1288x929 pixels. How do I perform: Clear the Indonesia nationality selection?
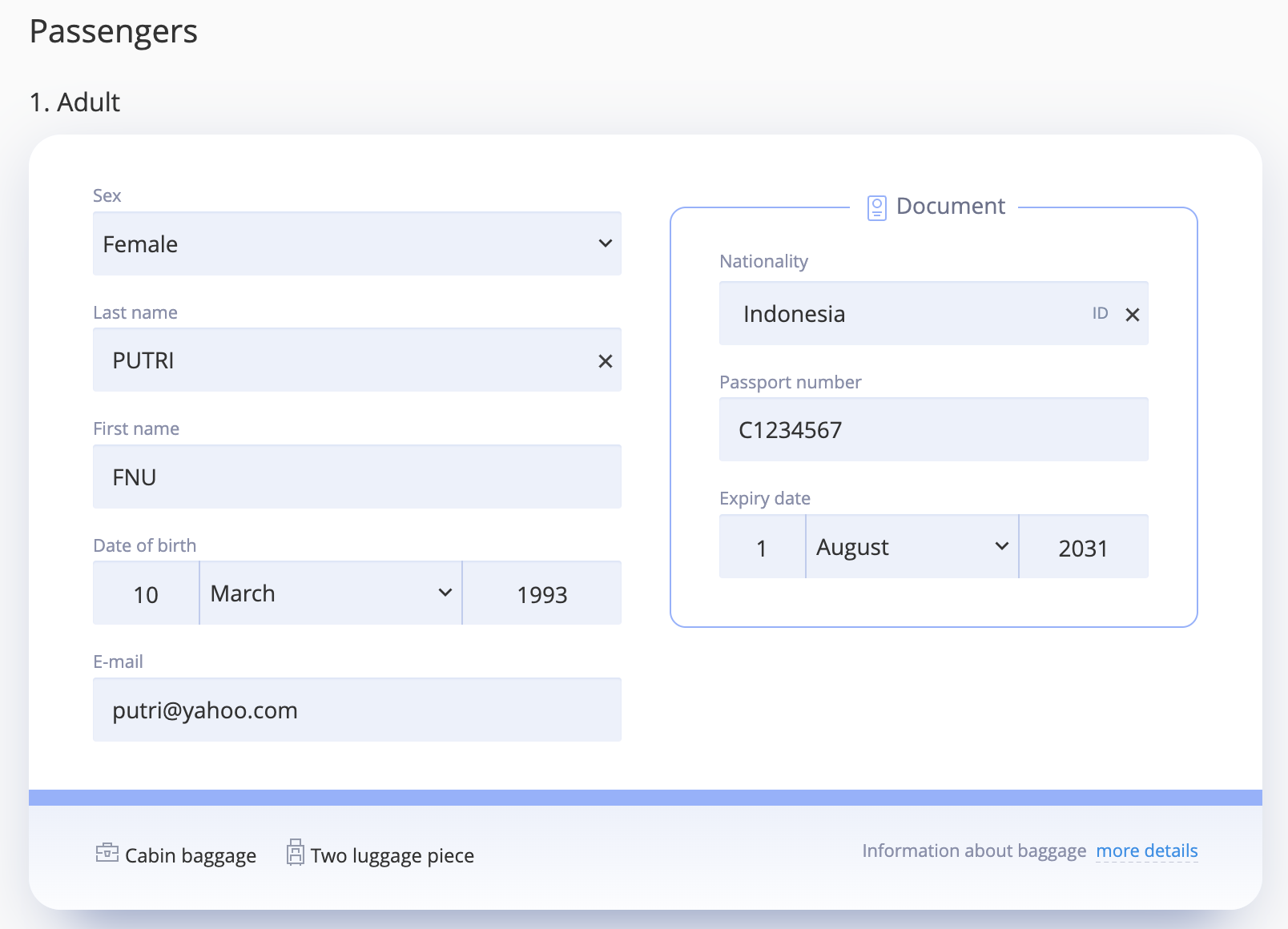pyautogui.click(x=1132, y=315)
